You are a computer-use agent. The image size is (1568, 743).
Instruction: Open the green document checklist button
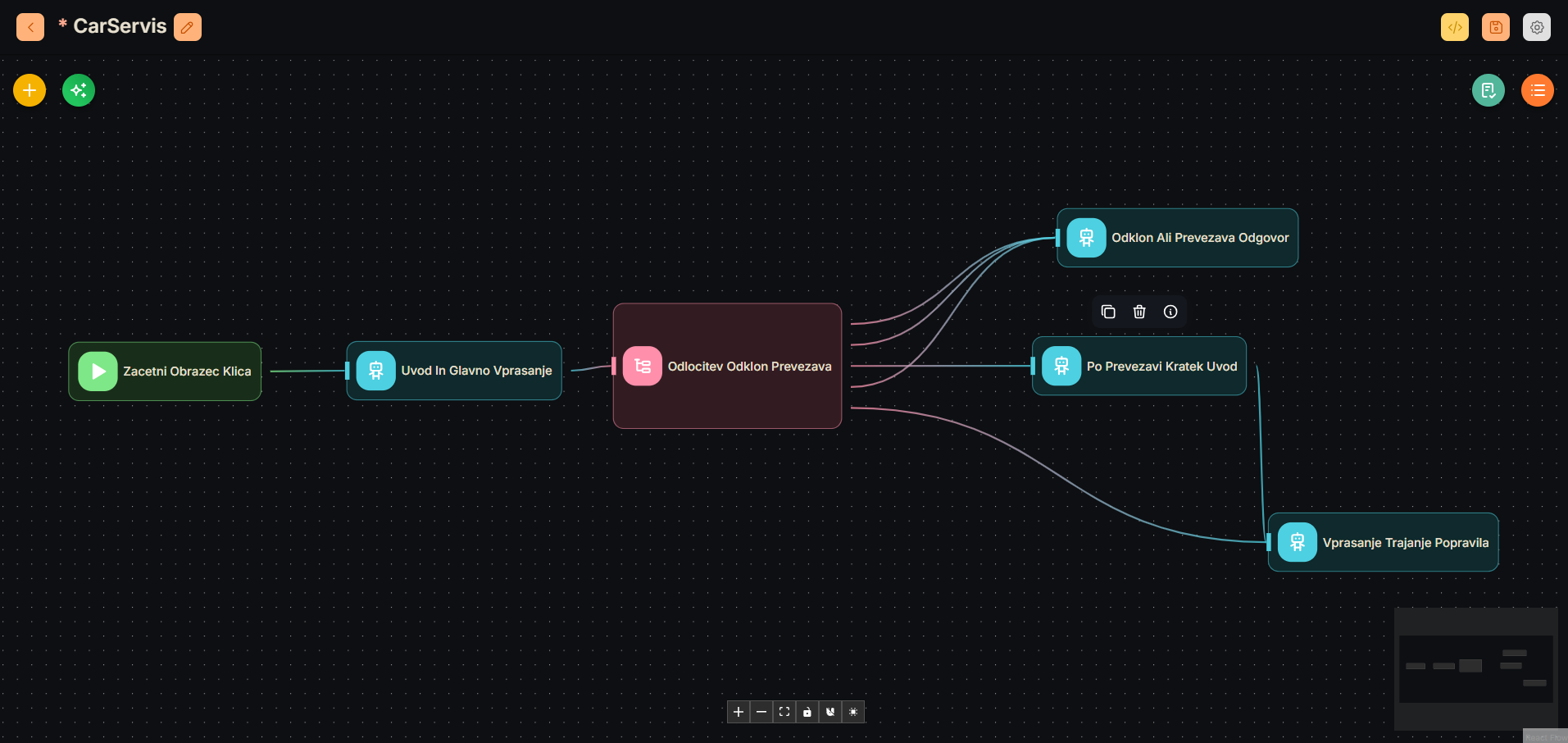click(x=1488, y=90)
